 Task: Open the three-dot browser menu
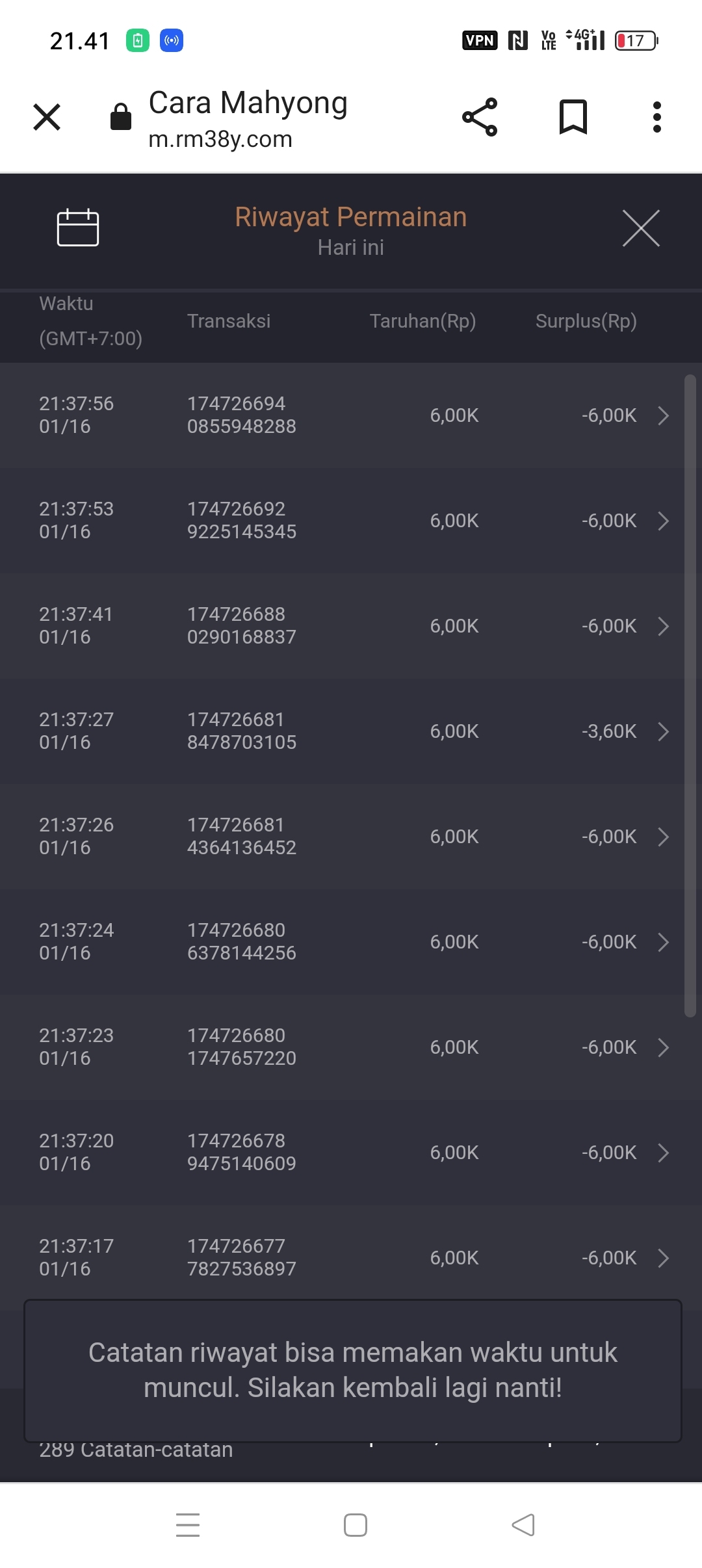point(657,117)
